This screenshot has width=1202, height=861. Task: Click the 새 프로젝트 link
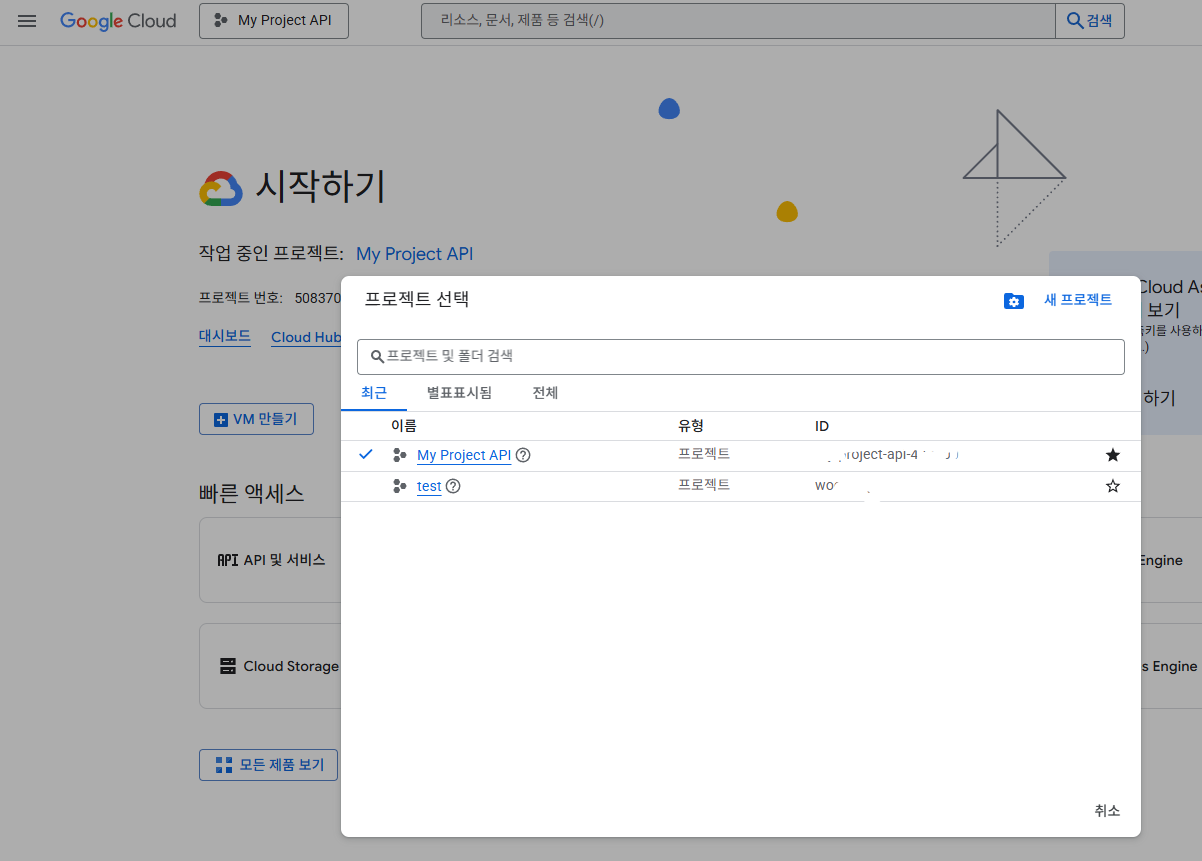tap(1078, 300)
